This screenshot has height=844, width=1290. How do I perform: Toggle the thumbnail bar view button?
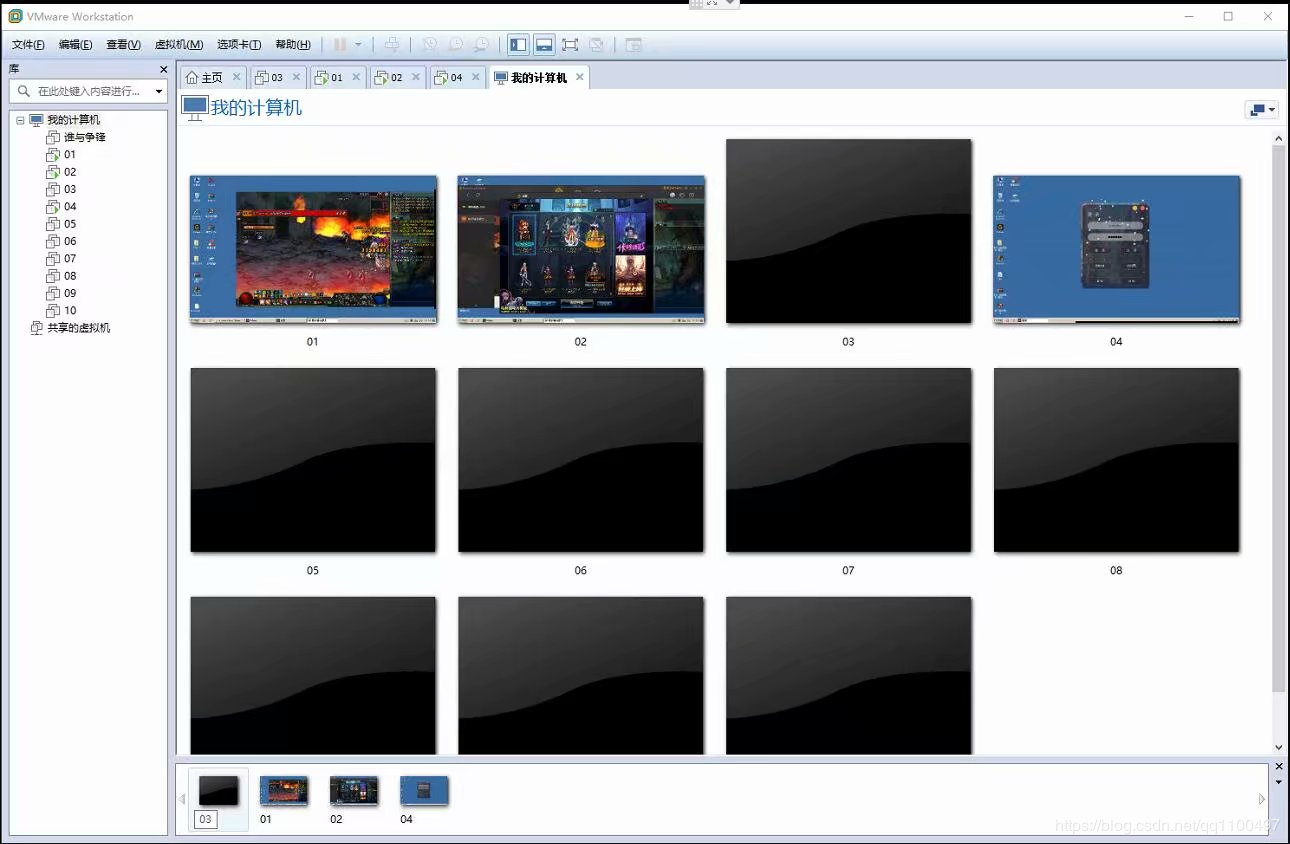544,45
